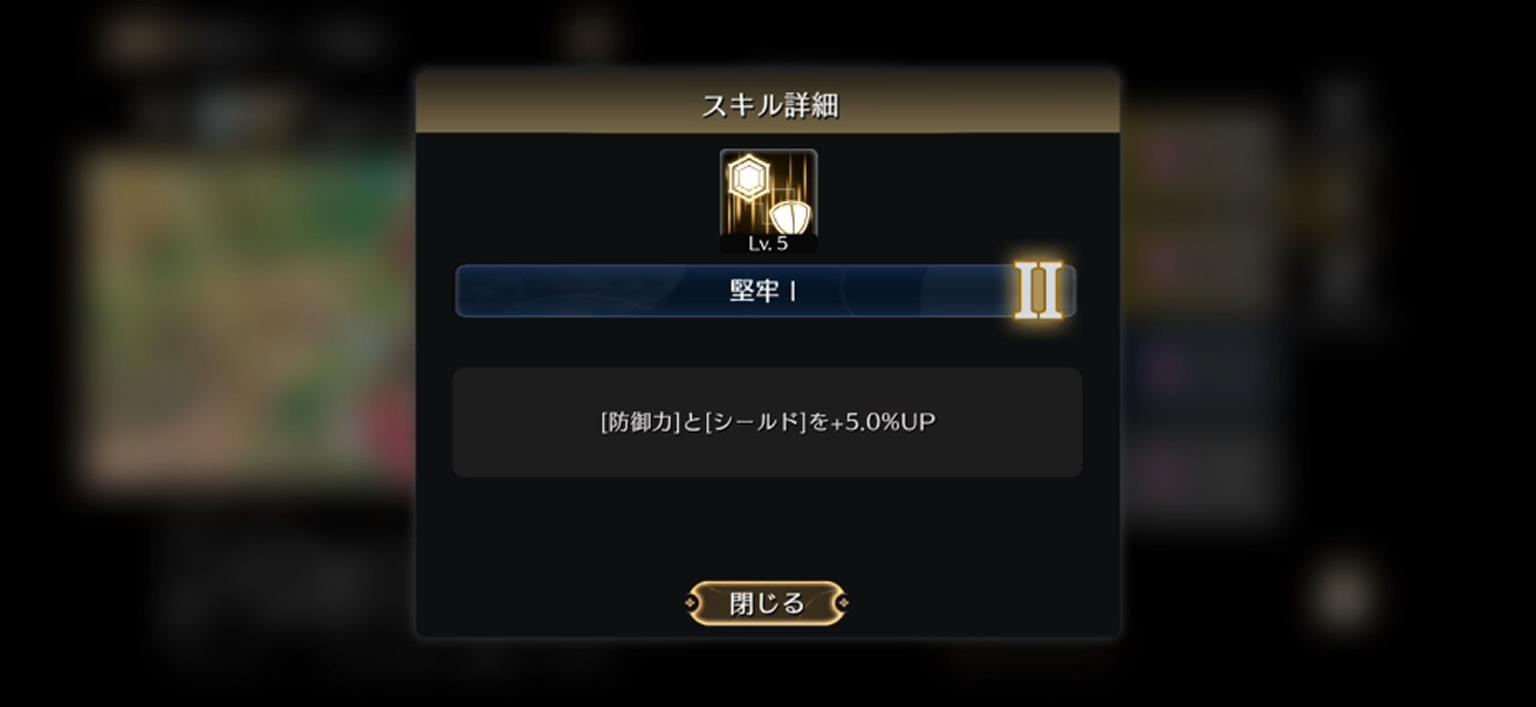The width and height of the screenshot is (1536, 707).
Task: Close the dialog with the 閉じる button
Action: [767, 603]
